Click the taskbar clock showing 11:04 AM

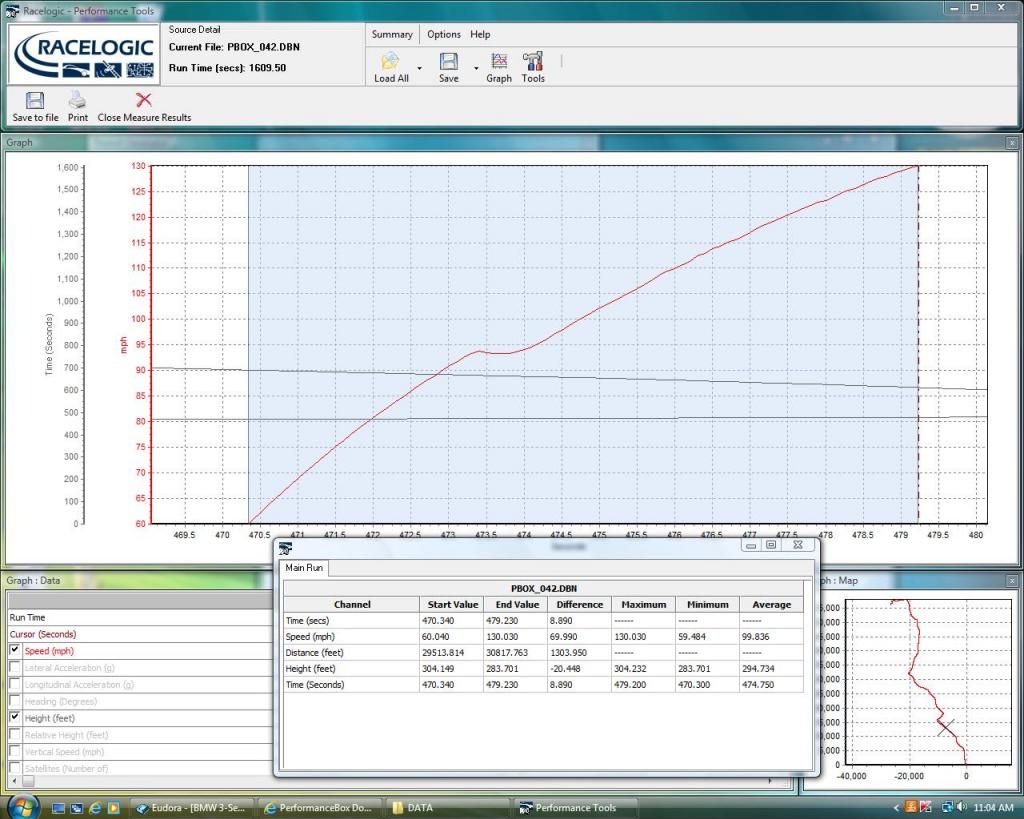point(993,808)
